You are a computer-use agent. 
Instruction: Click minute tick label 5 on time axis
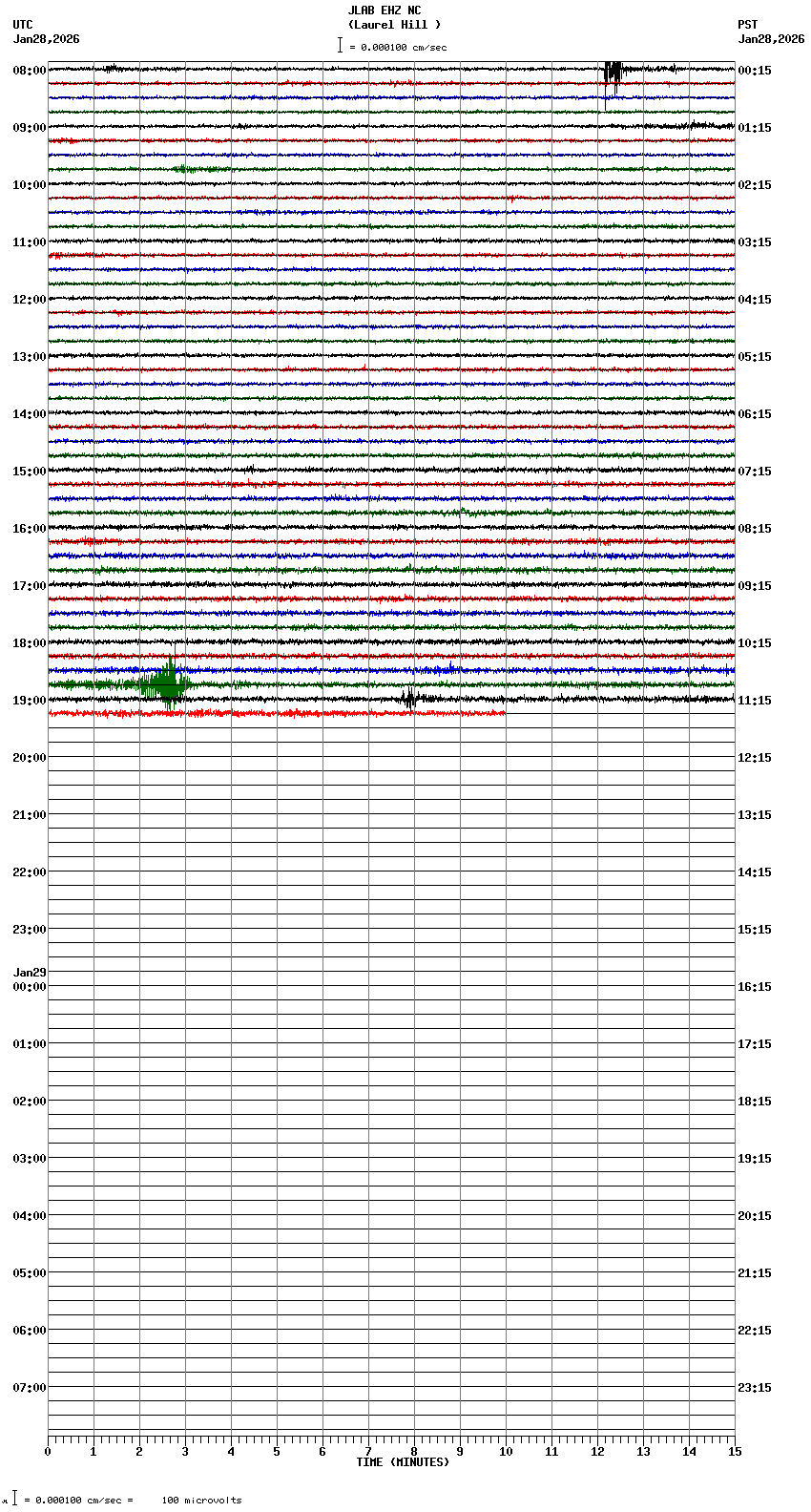coord(277,1452)
